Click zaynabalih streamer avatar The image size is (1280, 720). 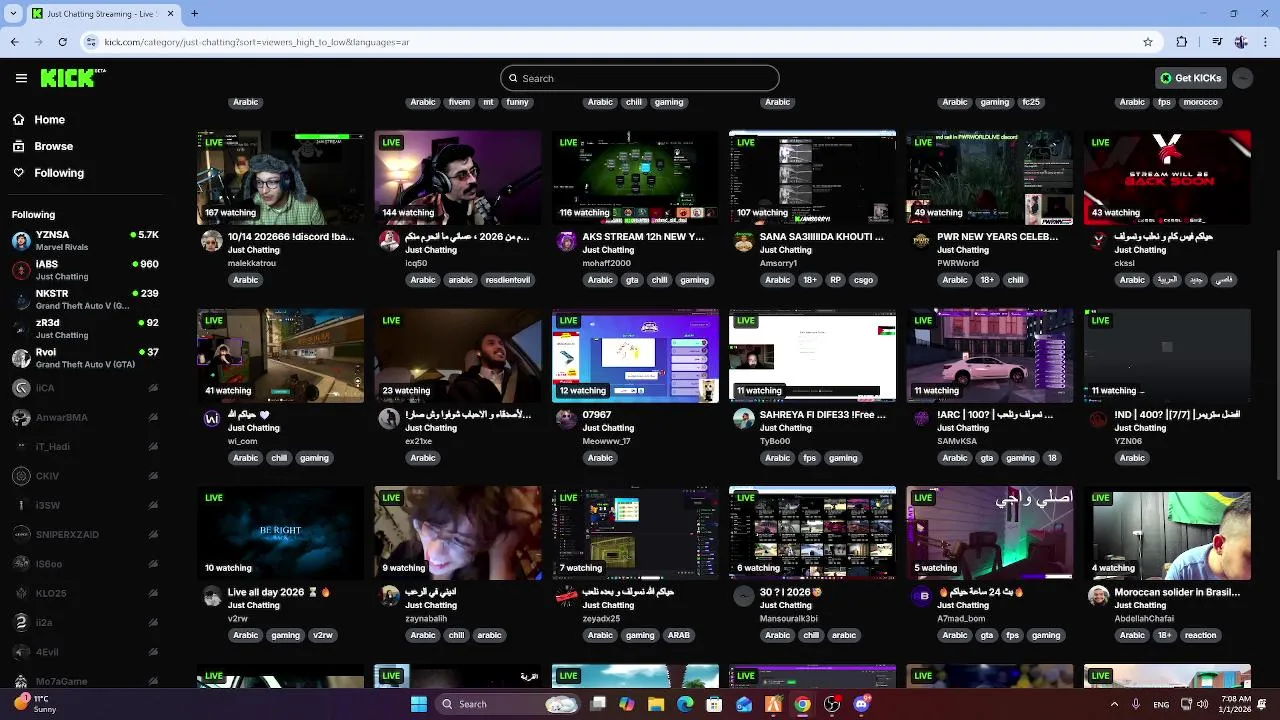[x=389, y=595]
